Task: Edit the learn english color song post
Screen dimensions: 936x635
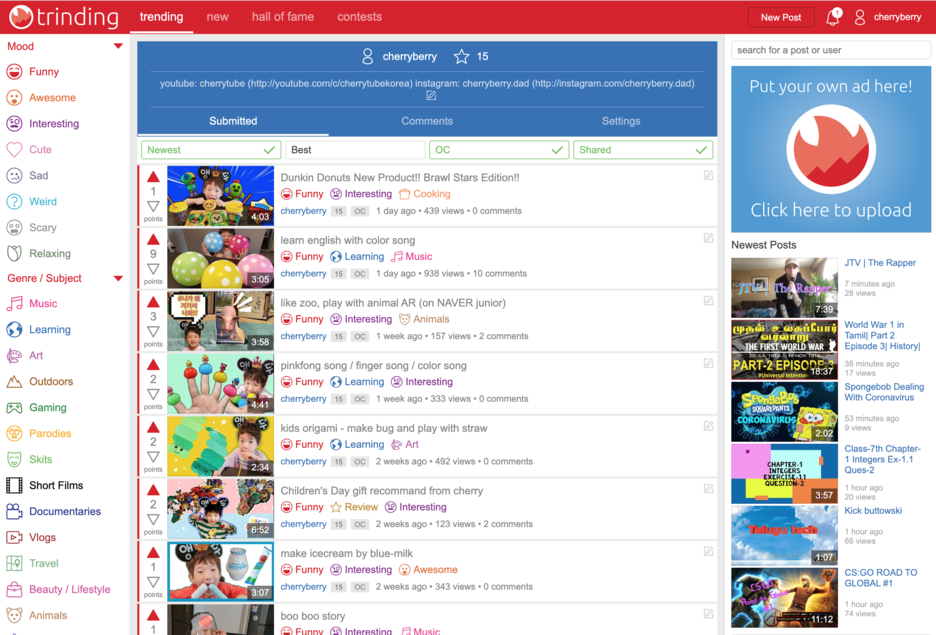Action: click(x=709, y=238)
